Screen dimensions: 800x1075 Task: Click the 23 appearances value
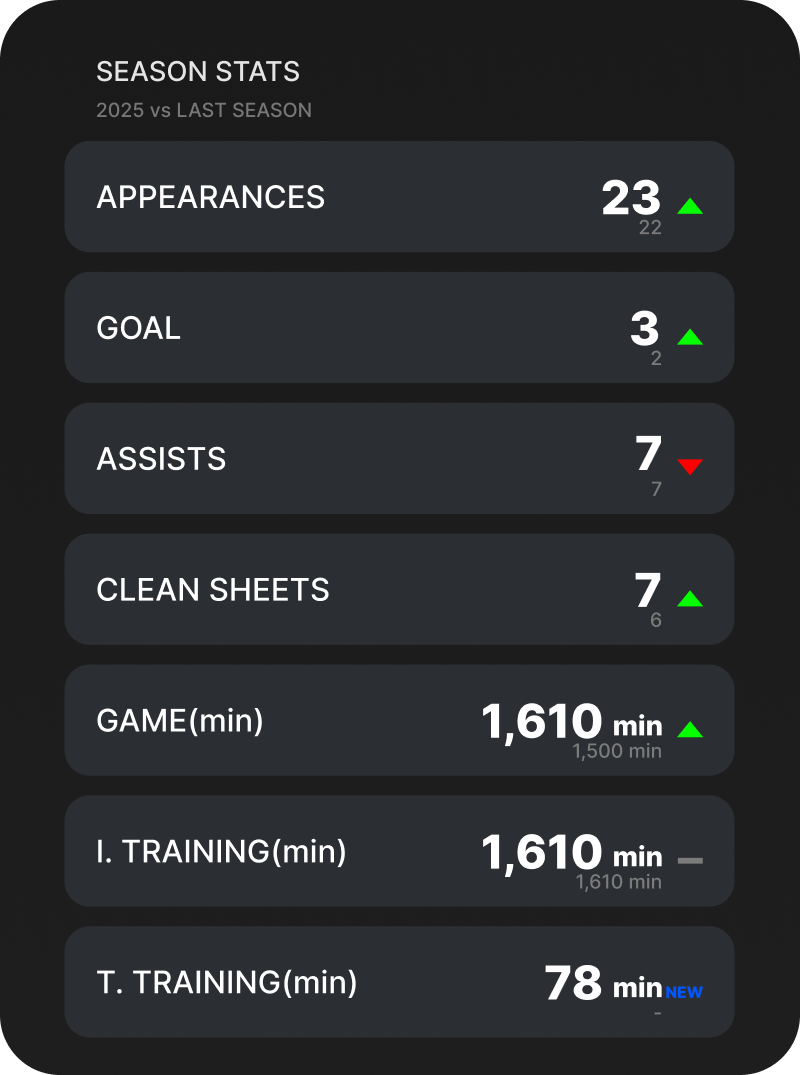(x=631, y=198)
